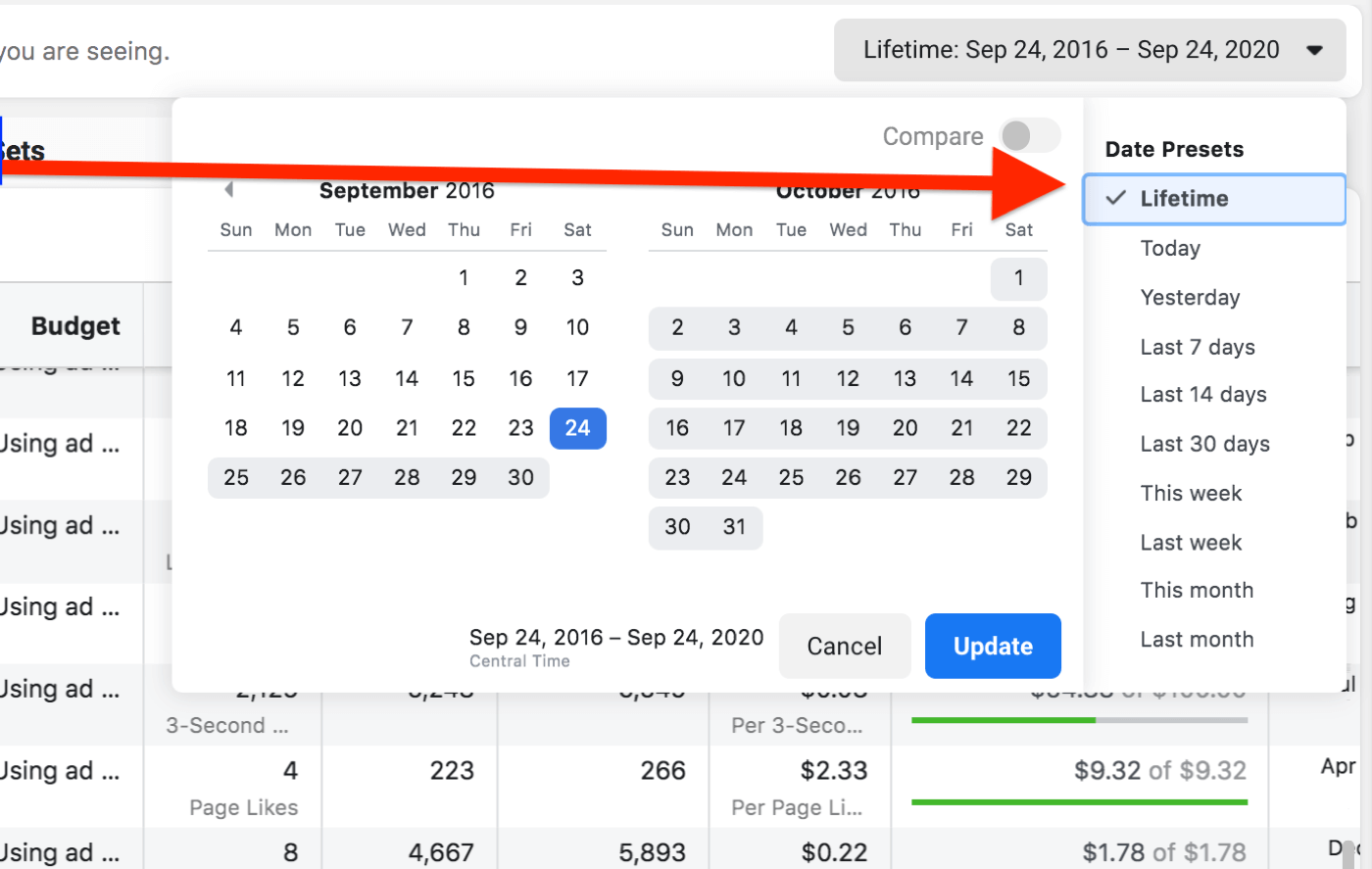Viewport: 1372px width, 869px height.
Task: Click the Budget column header
Action: (x=75, y=326)
